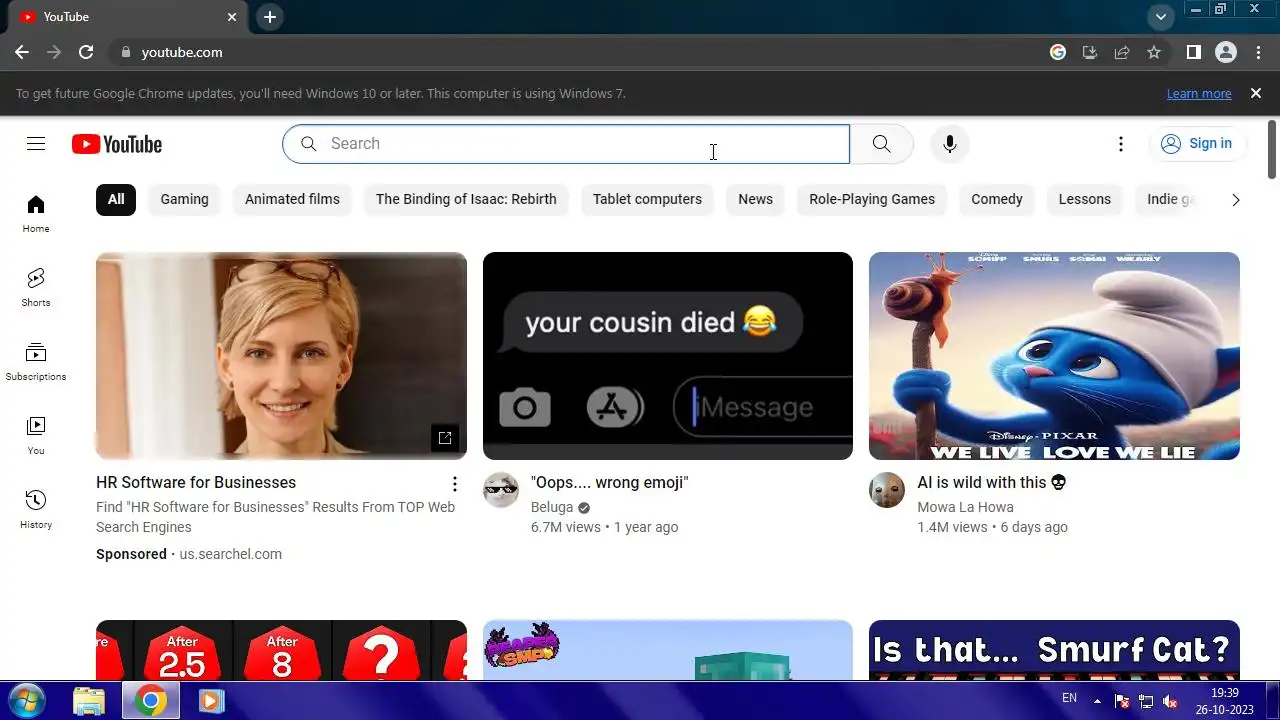Go to Home in sidebar
The width and height of the screenshot is (1280, 720).
pyautogui.click(x=36, y=214)
